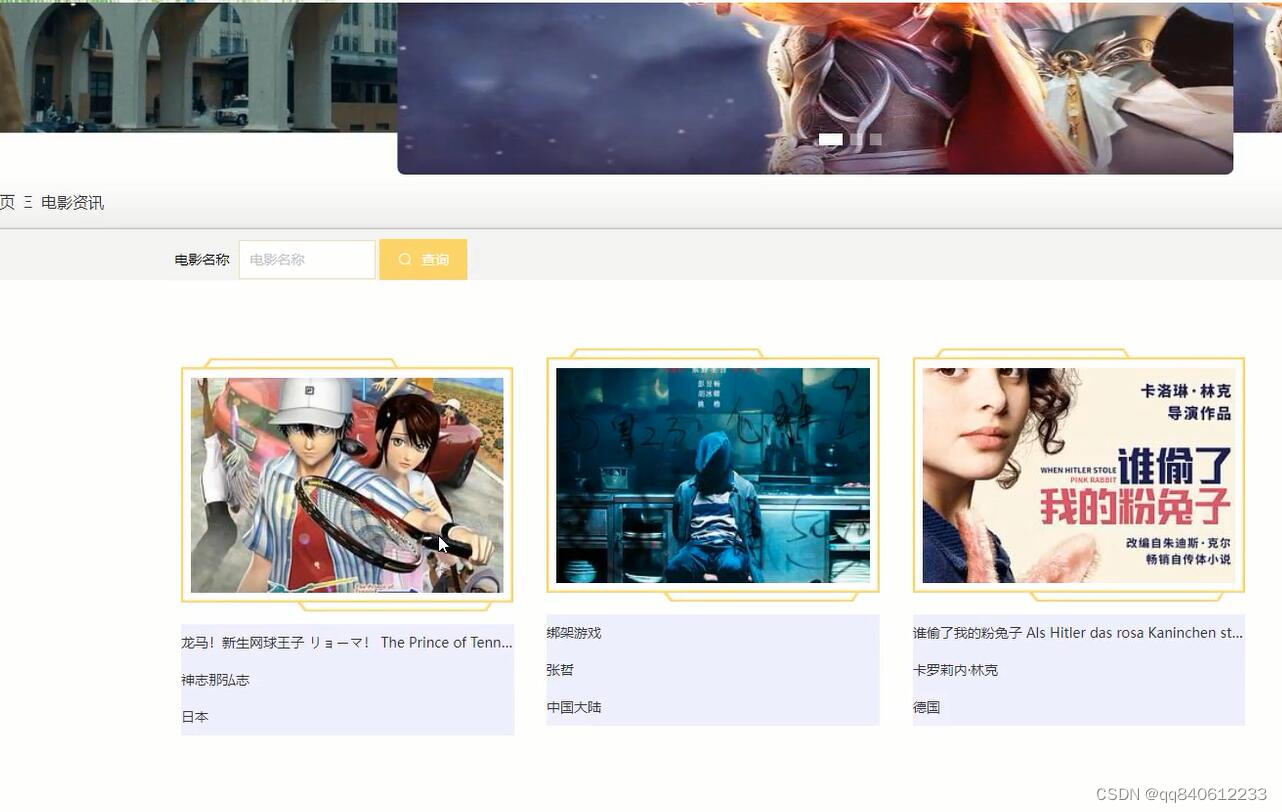Image resolution: width=1282 pixels, height=812 pixels.
Task: Select the first carousel indicator dot
Action: pos(830,140)
